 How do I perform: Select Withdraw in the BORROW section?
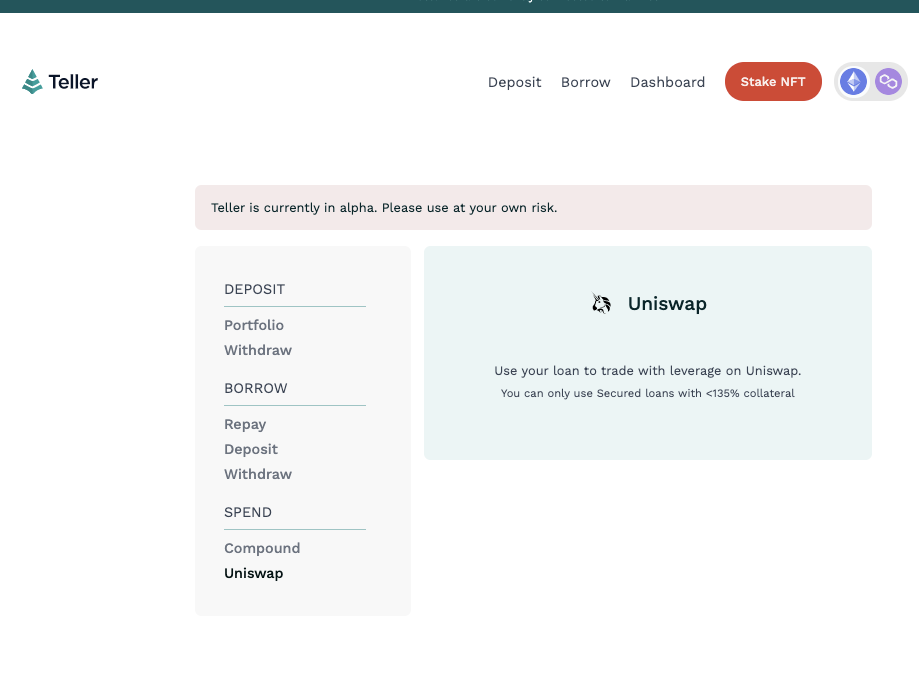pos(258,474)
